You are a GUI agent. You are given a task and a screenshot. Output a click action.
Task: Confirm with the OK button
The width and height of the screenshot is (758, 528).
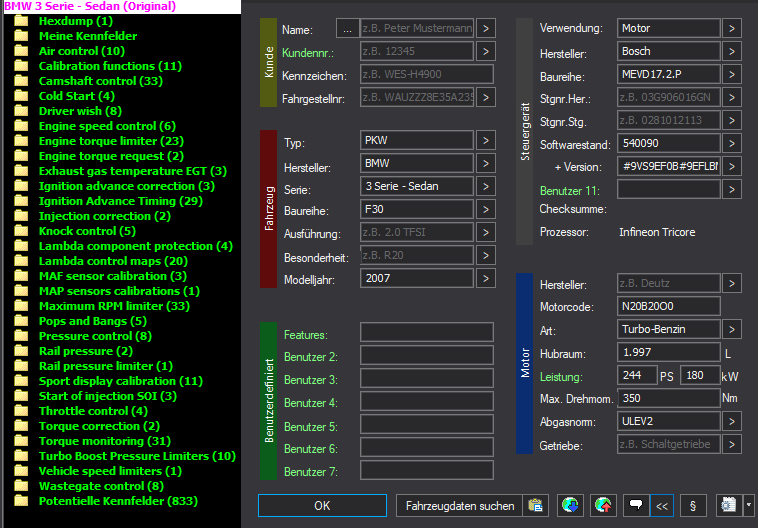(322, 506)
